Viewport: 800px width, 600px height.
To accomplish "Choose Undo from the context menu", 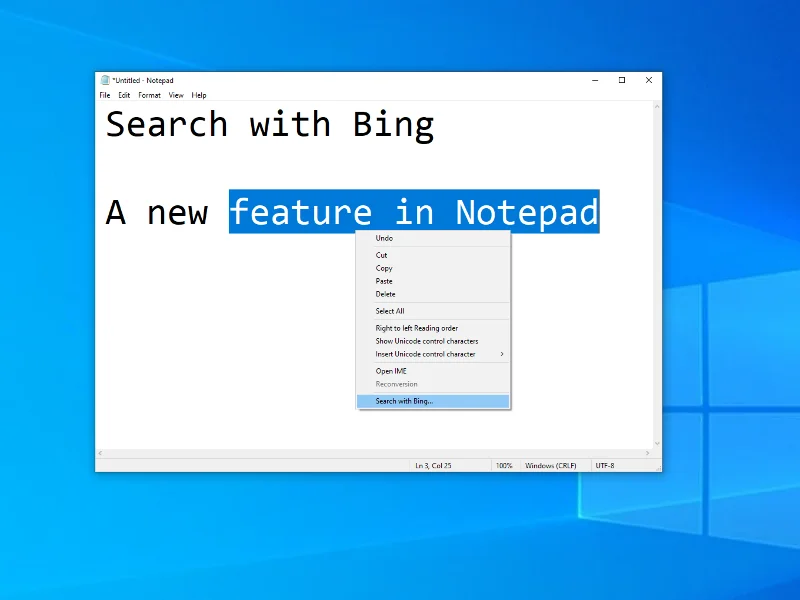I will [x=433, y=238].
